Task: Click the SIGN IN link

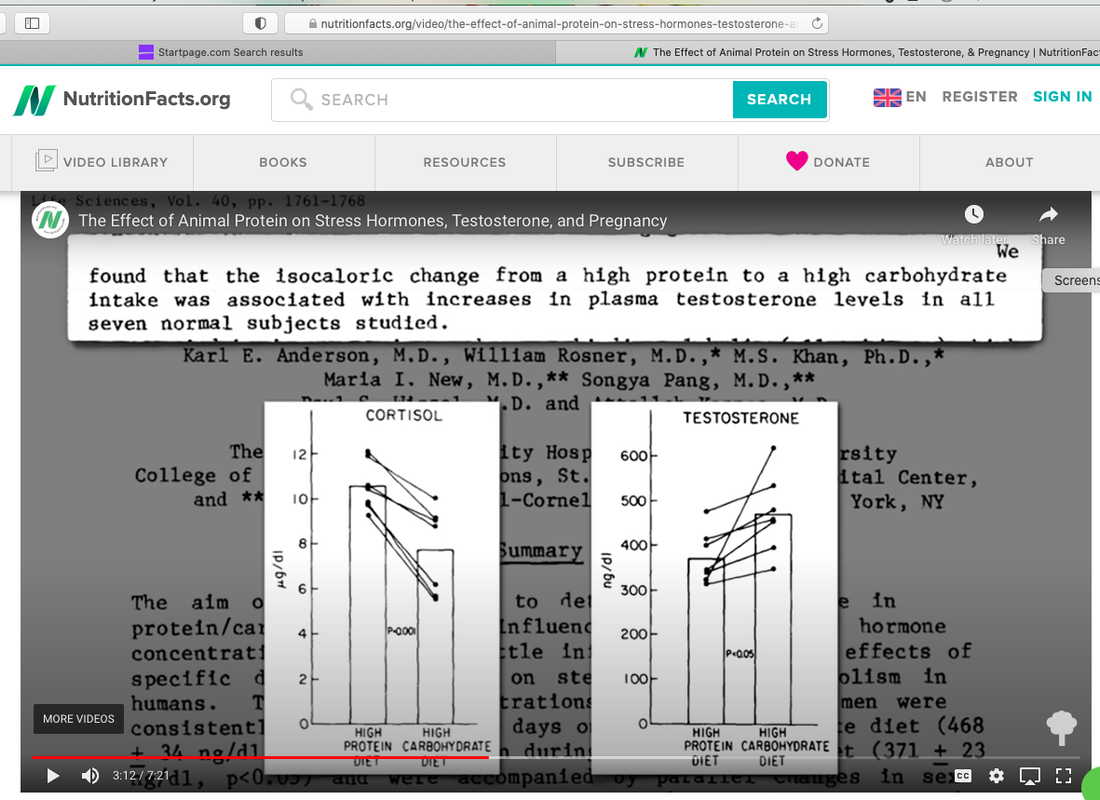Action: [1062, 97]
